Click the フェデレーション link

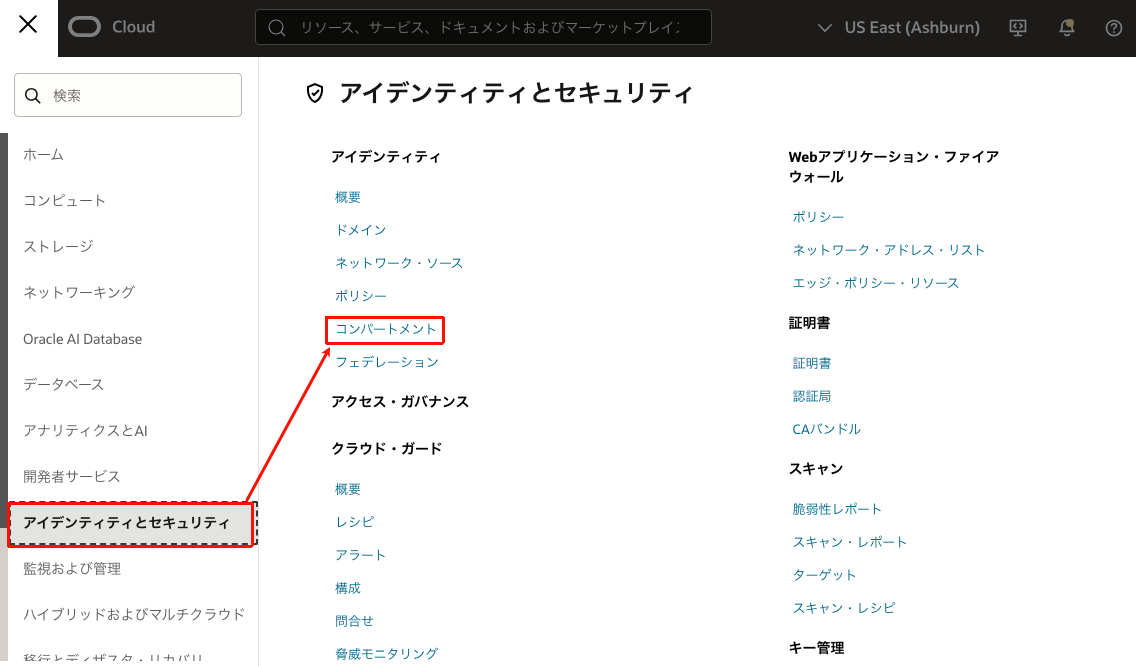point(386,362)
